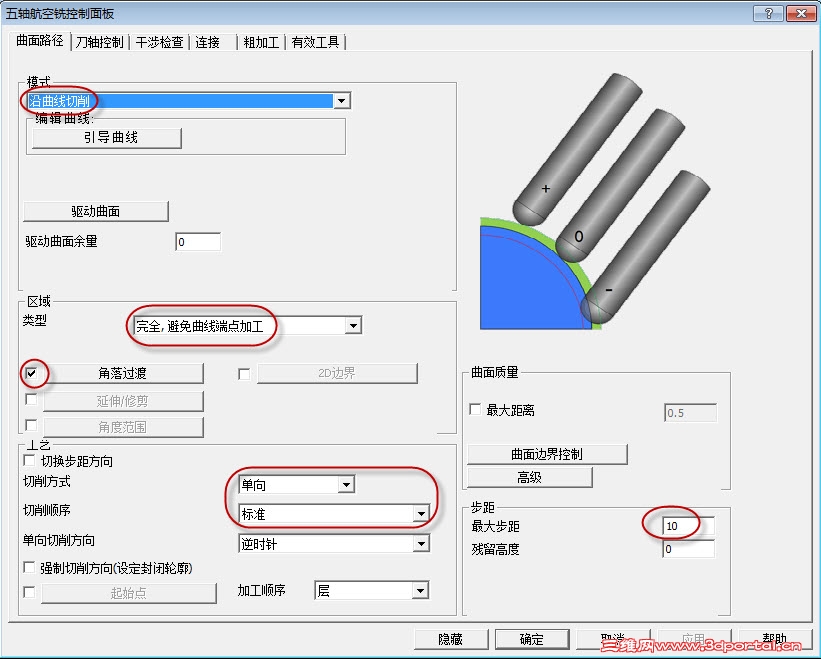Enable the 角度范围 checkbox
The height and width of the screenshot is (659, 821).
point(31,425)
